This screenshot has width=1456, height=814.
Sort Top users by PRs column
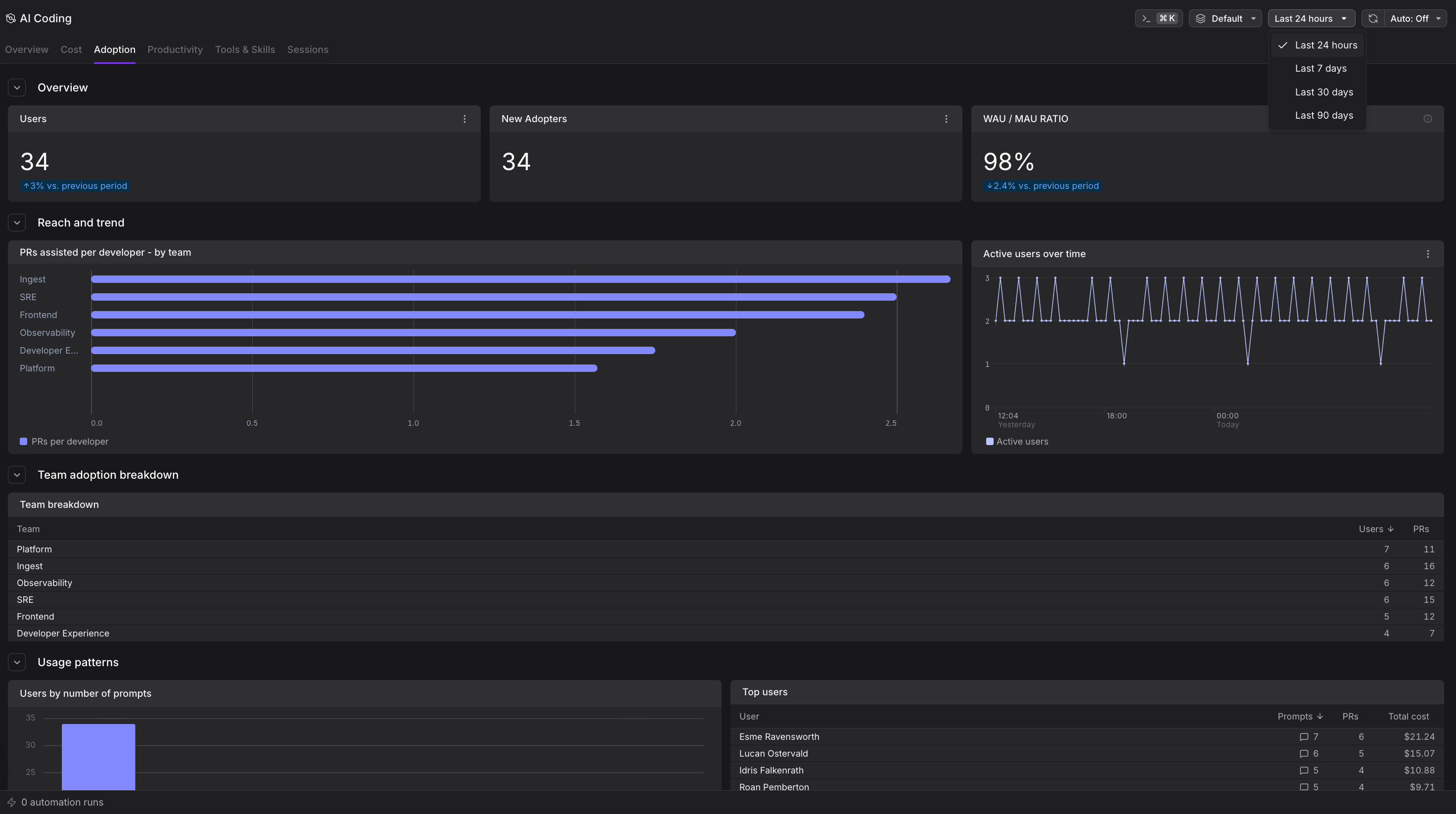(1350, 716)
